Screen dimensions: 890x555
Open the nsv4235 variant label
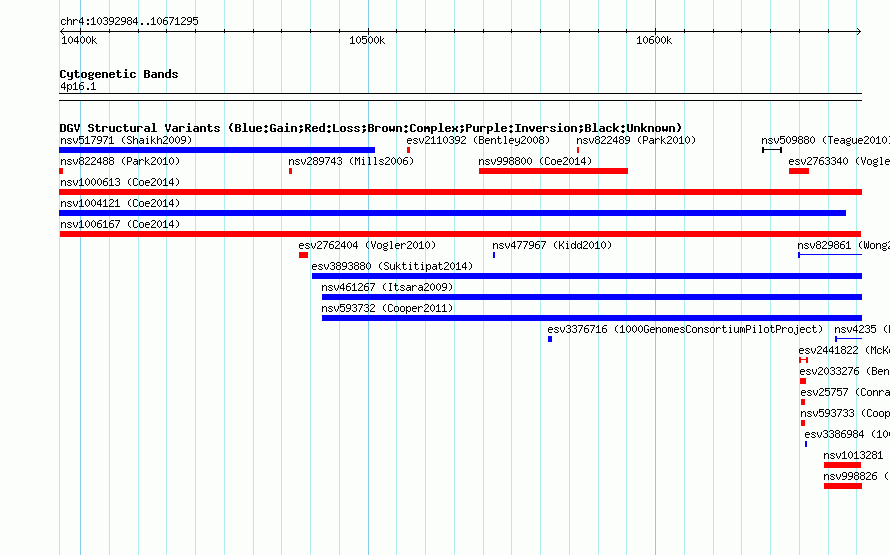[862, 329]
